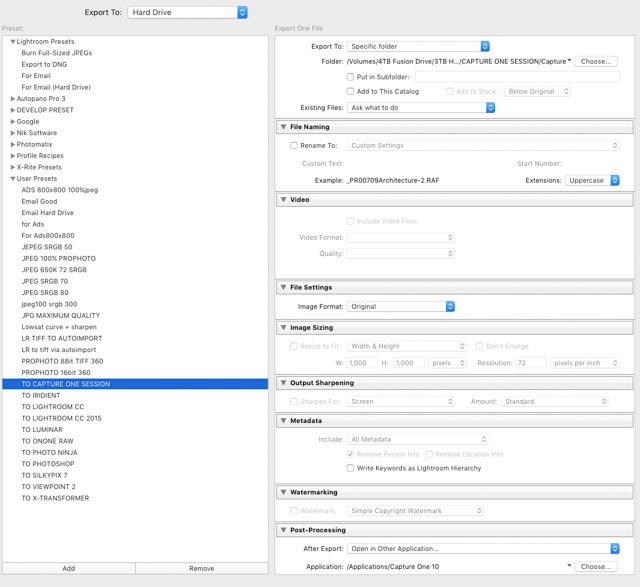Click the Remove preset button
640x587 pixels.
coord(201,568)
